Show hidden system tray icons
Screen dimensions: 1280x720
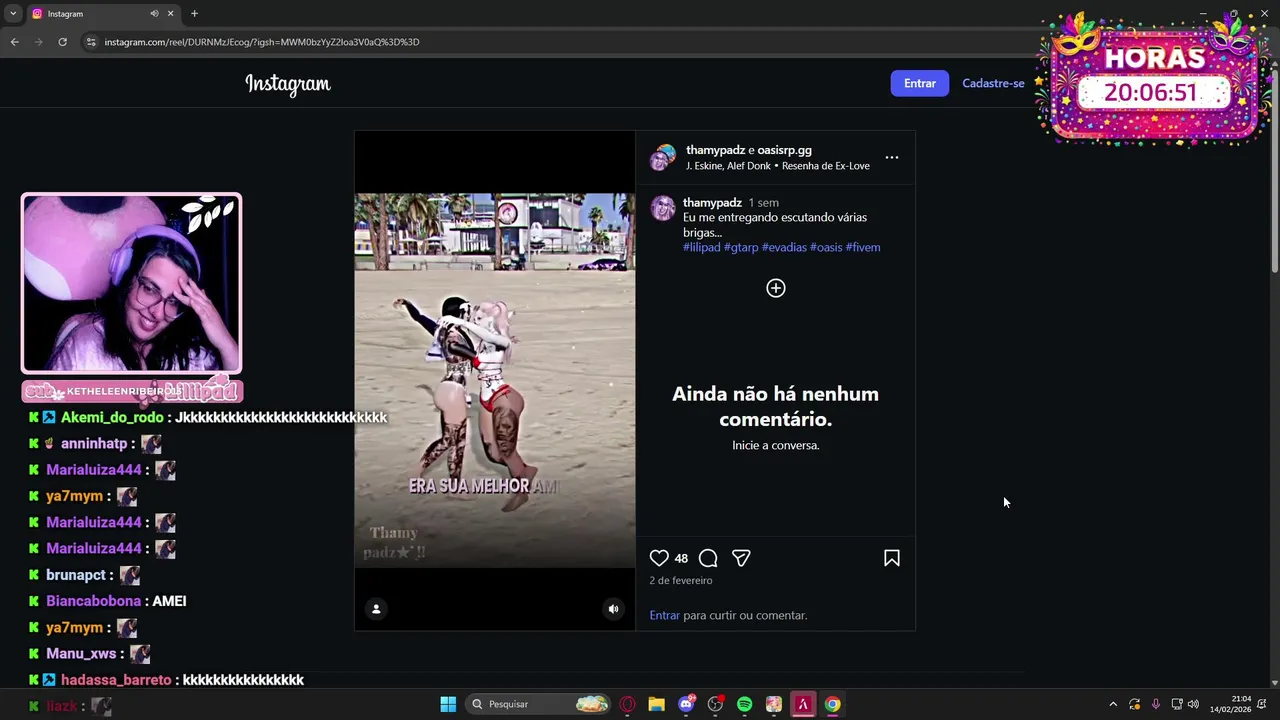(x=1113, y=704)
